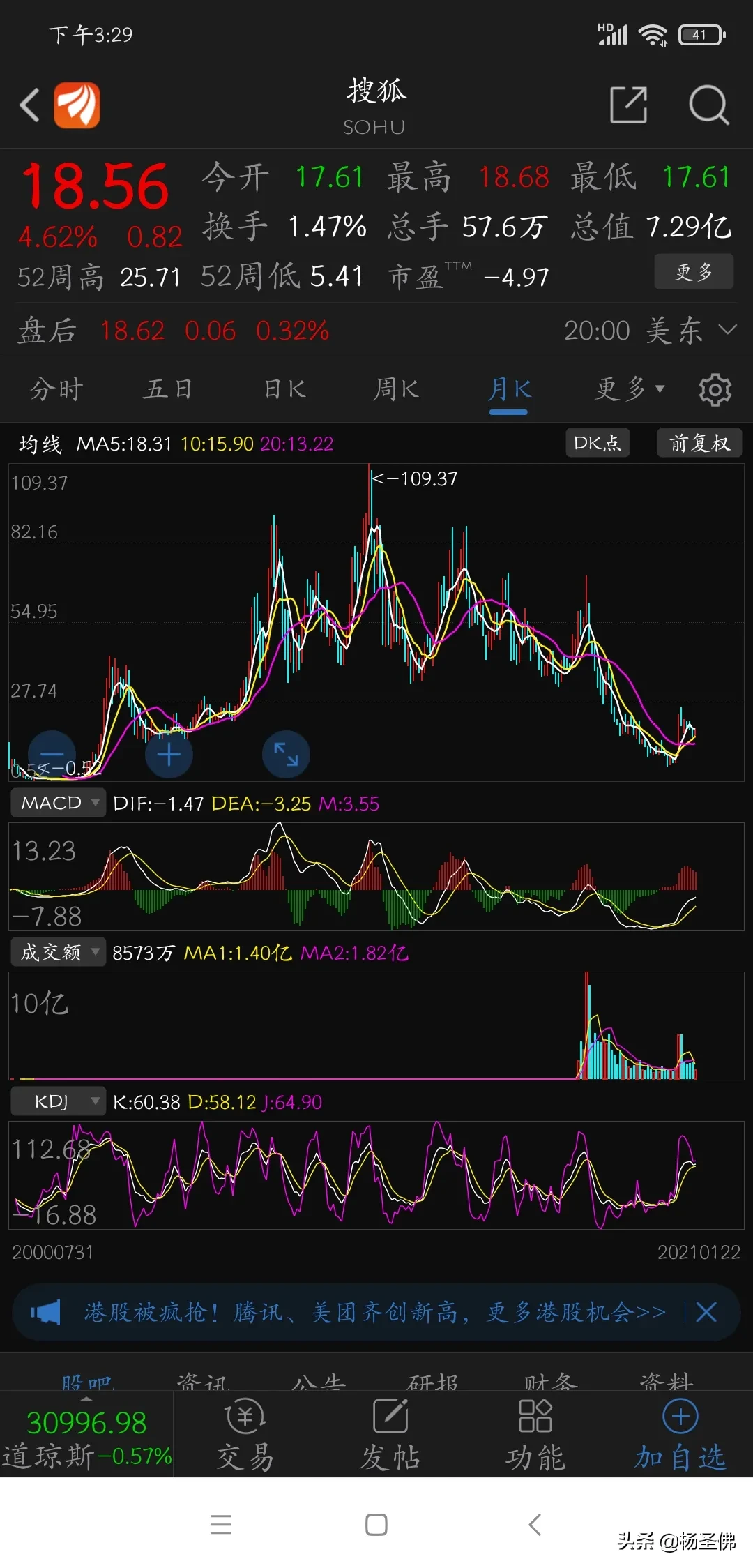Tap the megaphone announcement icon
This screenshot has height=1568, width=753.
[46, 1312]
